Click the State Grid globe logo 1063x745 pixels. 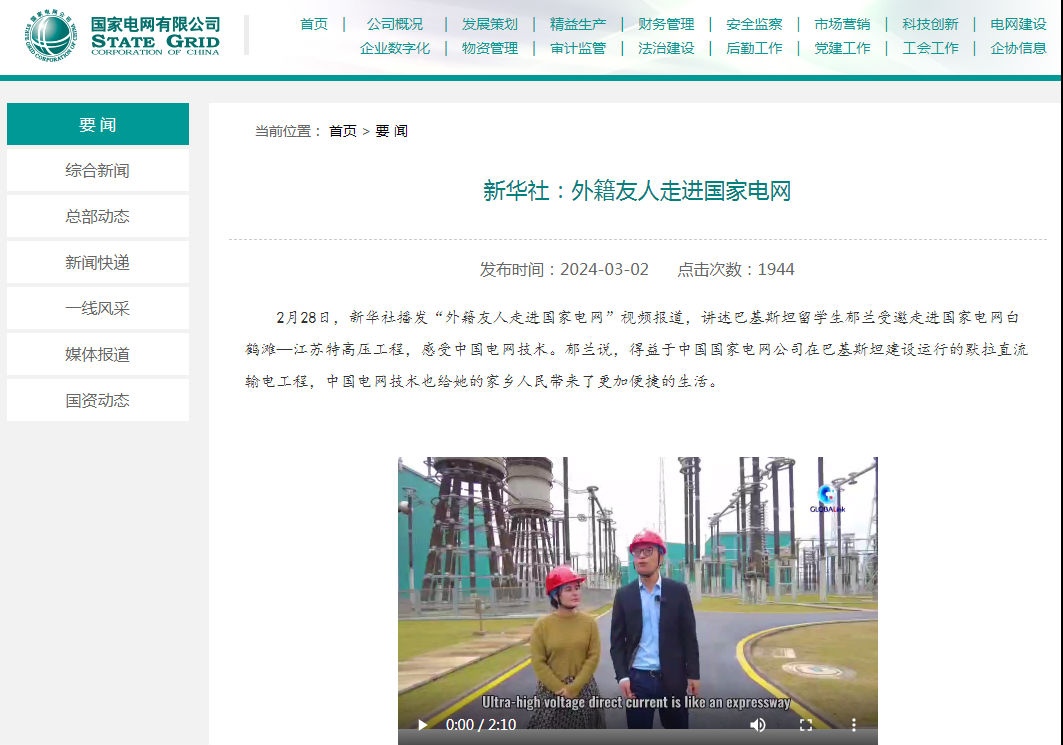[51, 35]
